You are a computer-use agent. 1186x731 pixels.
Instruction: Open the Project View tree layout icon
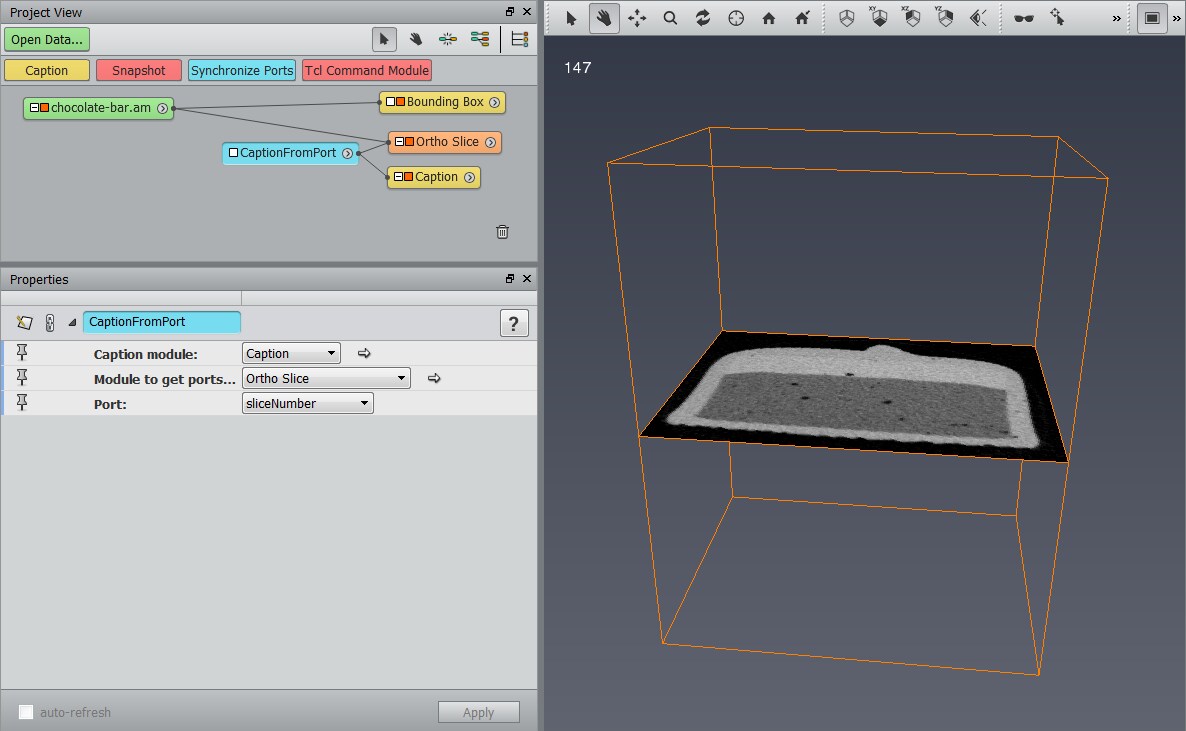coord(519,38)
